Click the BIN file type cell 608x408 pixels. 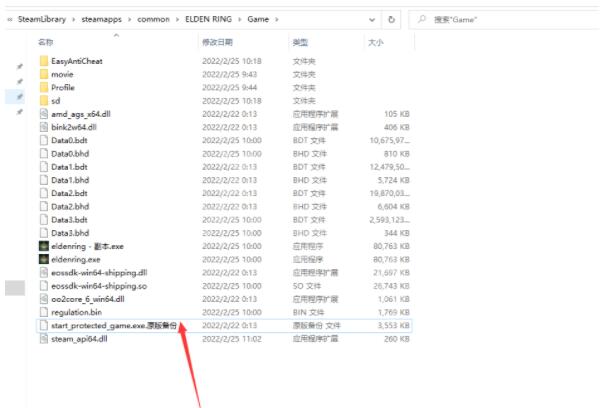pos(308,312)
